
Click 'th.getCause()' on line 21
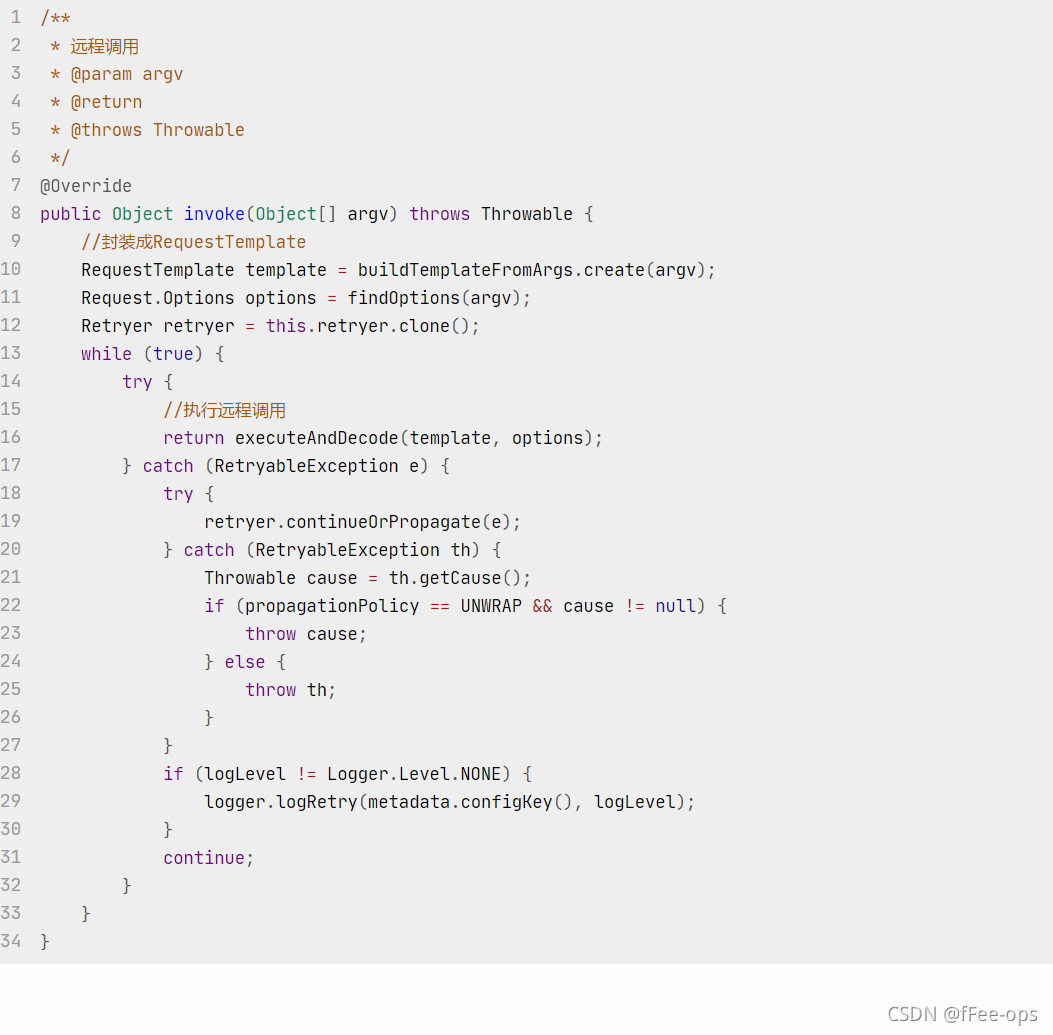455,578
